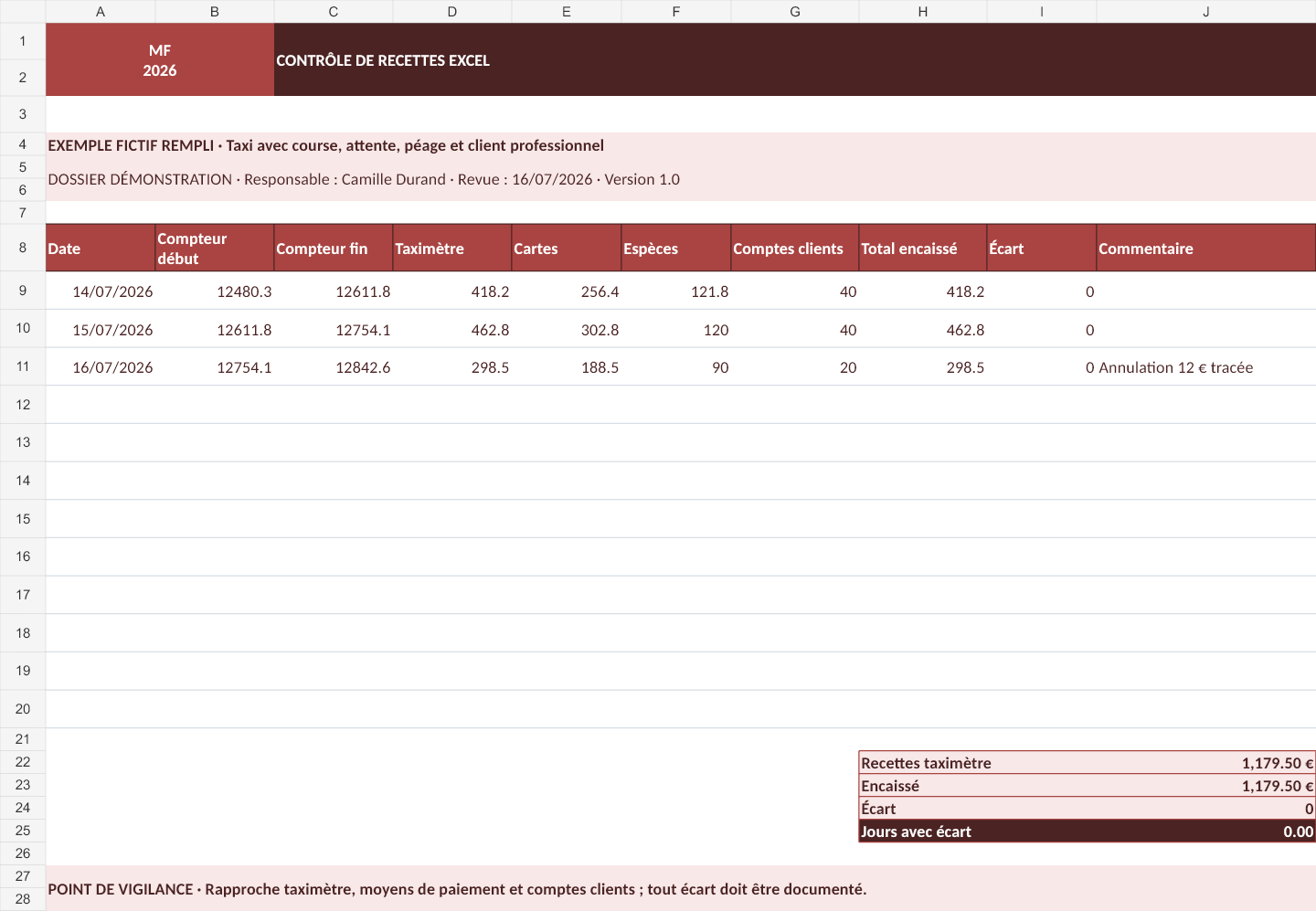Select column J header
1316x911 pixels.
(x=1206, y=11)
